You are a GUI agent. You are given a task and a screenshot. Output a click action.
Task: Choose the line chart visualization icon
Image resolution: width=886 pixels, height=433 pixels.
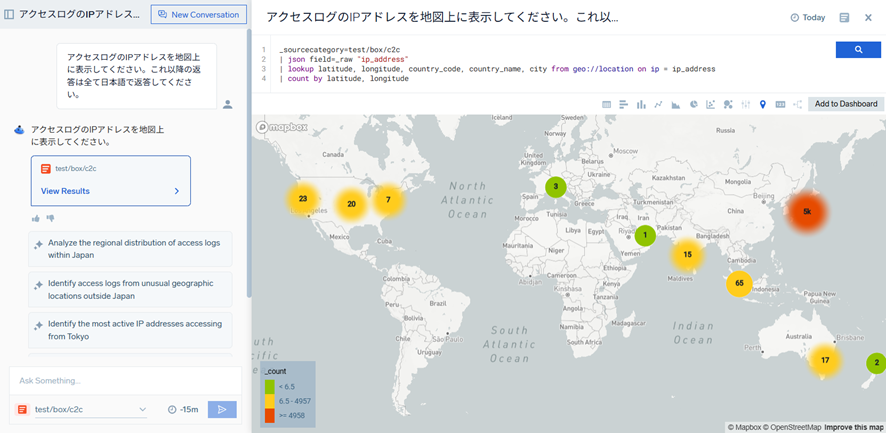[x=658, y=104]
